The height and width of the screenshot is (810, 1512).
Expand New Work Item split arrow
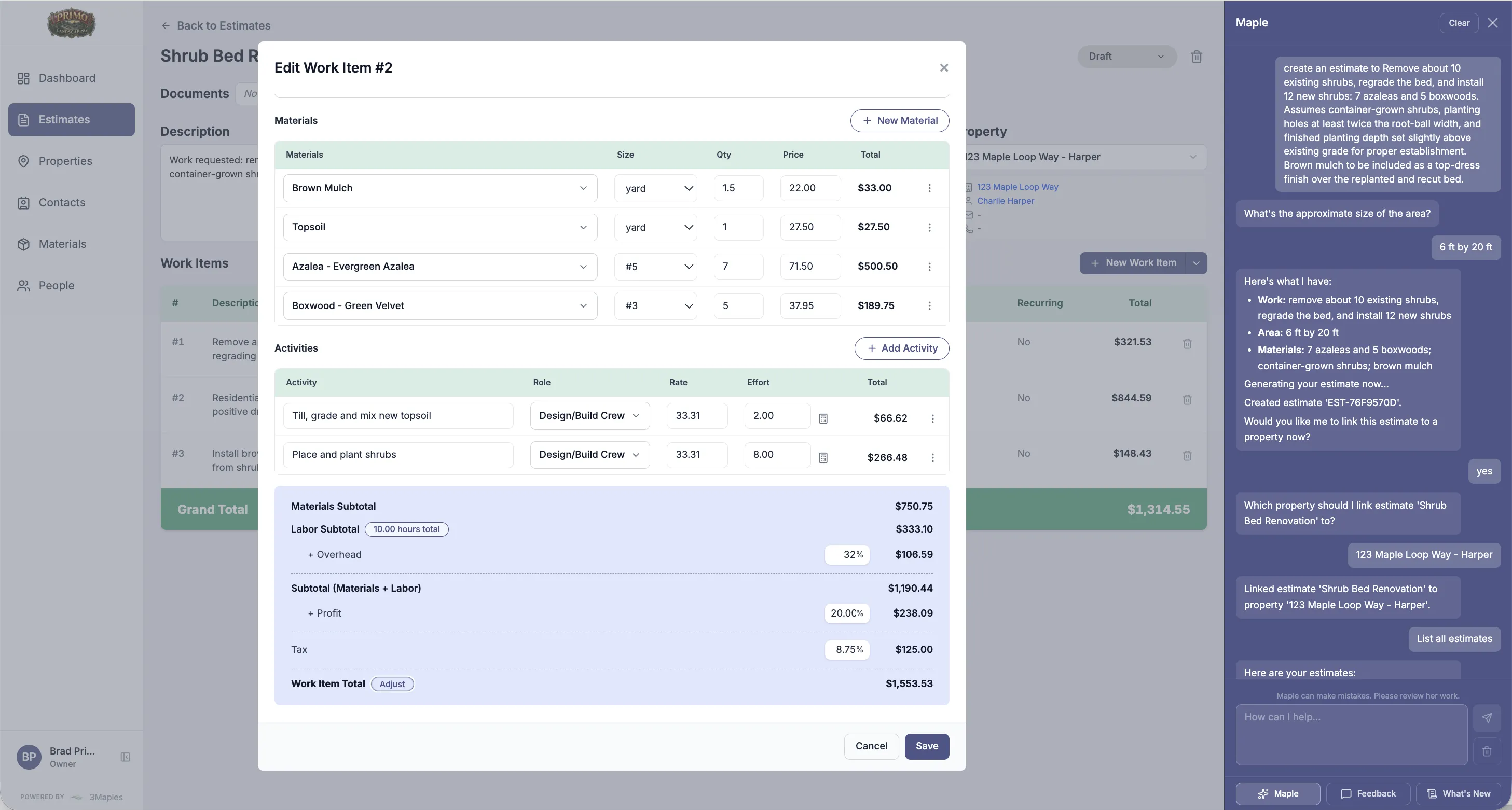point(1196,263)
